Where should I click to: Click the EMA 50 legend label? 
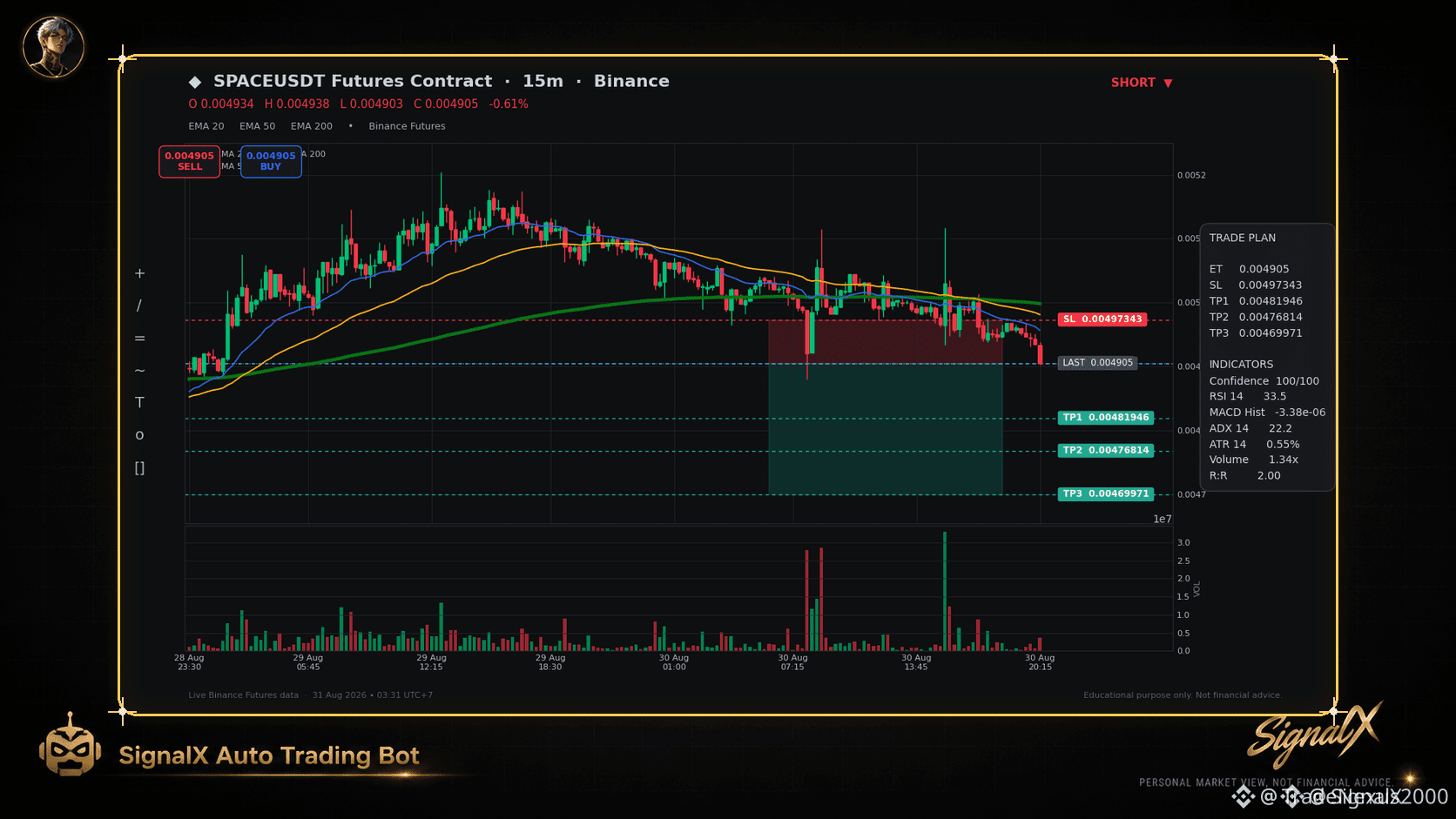pyautogui.click(x=258, y=126)
